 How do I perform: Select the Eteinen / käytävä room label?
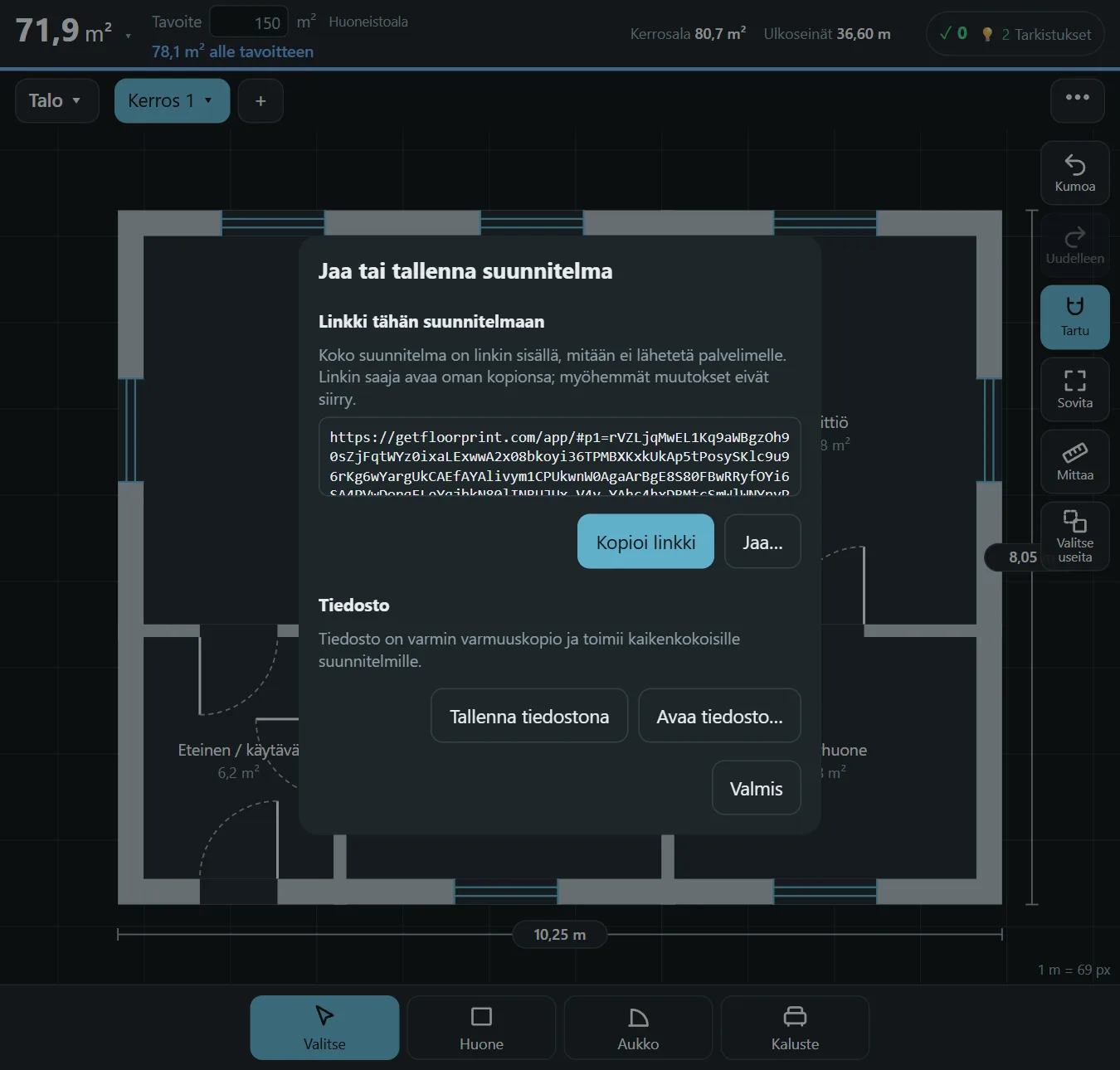coord(239,750)
